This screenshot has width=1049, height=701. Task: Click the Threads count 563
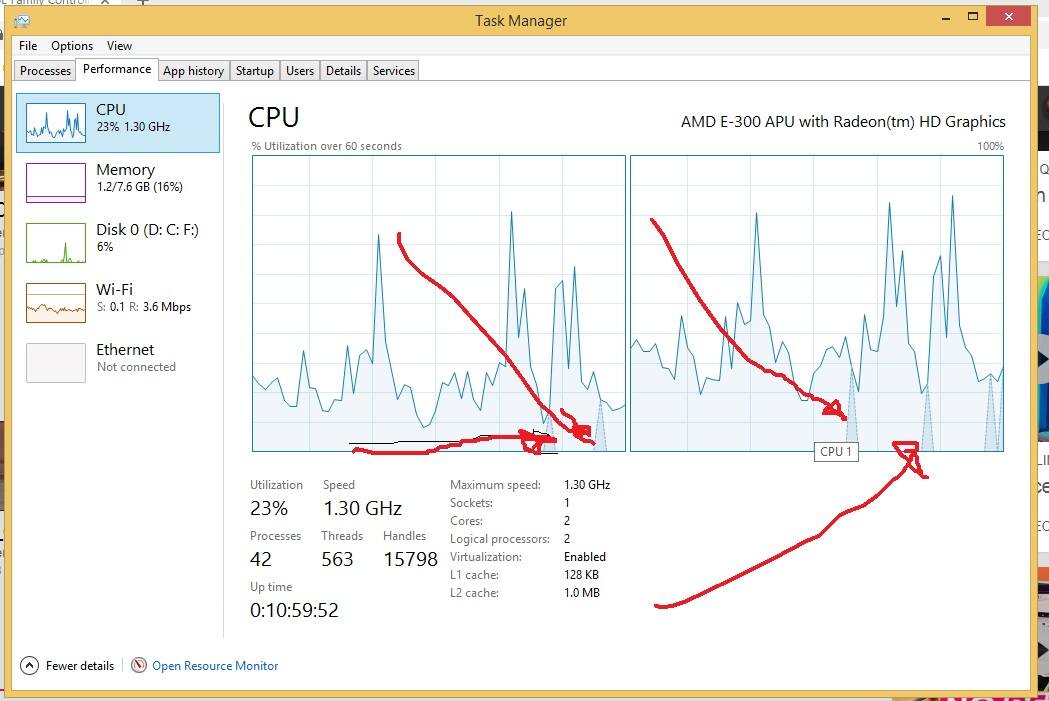[x=337, y=559]
